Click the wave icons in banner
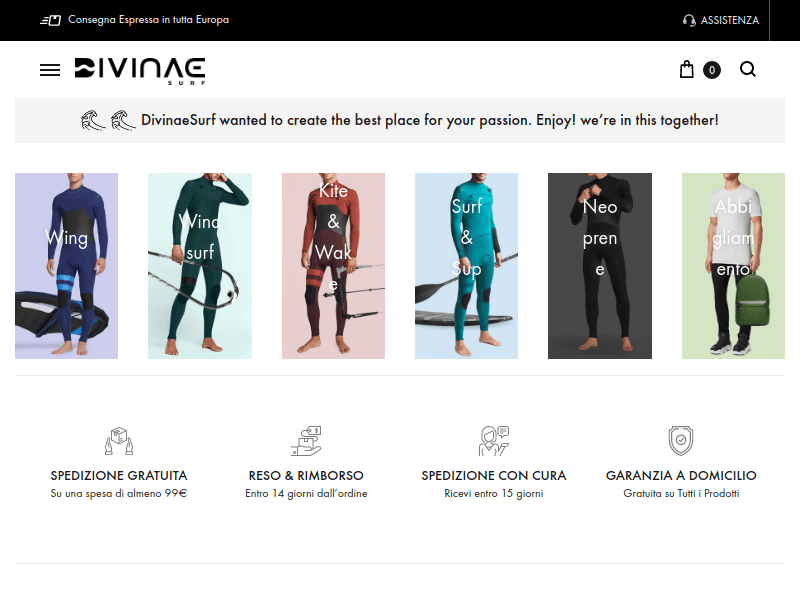 pos(108,120)
